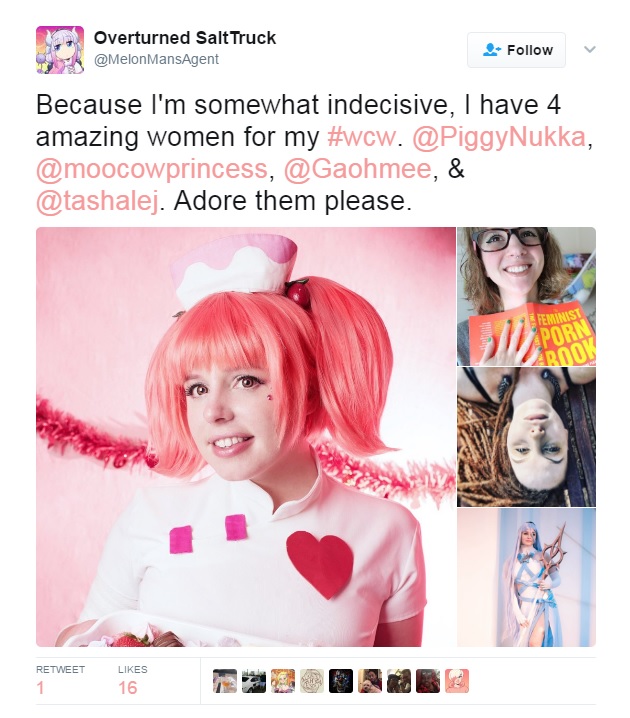Open the @tashalej mention link
630x718 pixels.
pos(98,201)
